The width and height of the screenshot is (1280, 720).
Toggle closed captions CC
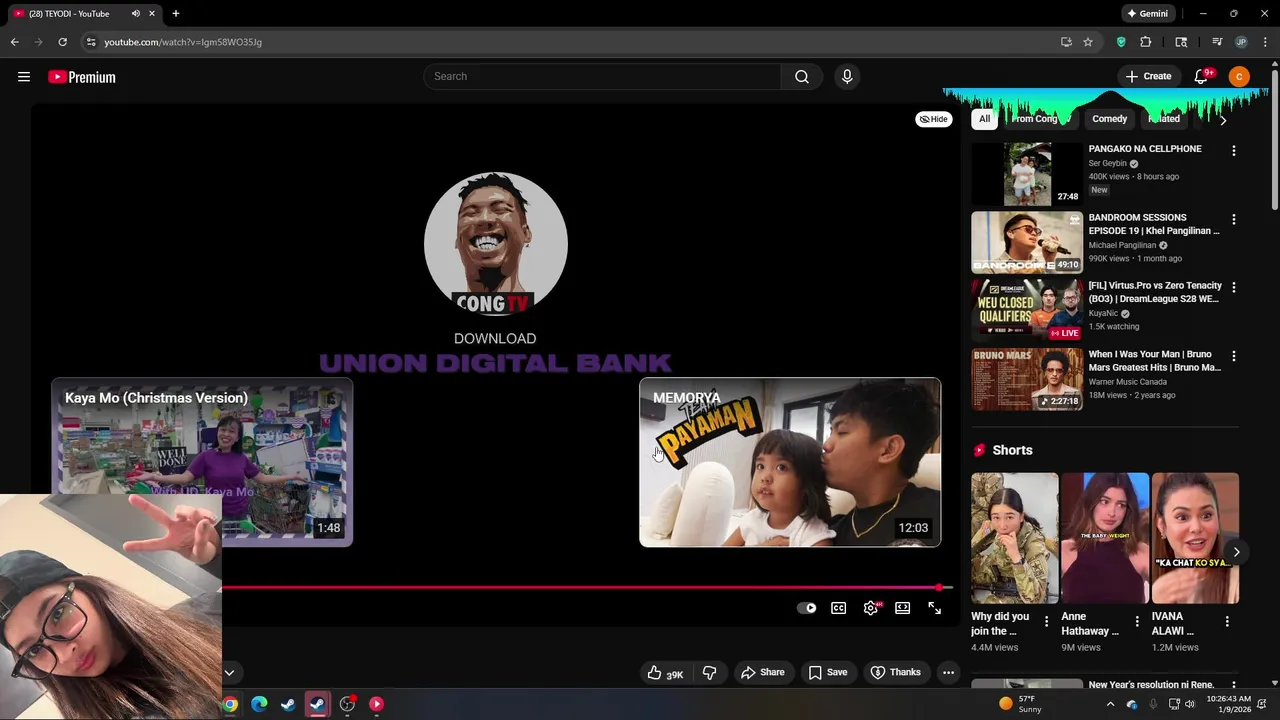point(839,608)
